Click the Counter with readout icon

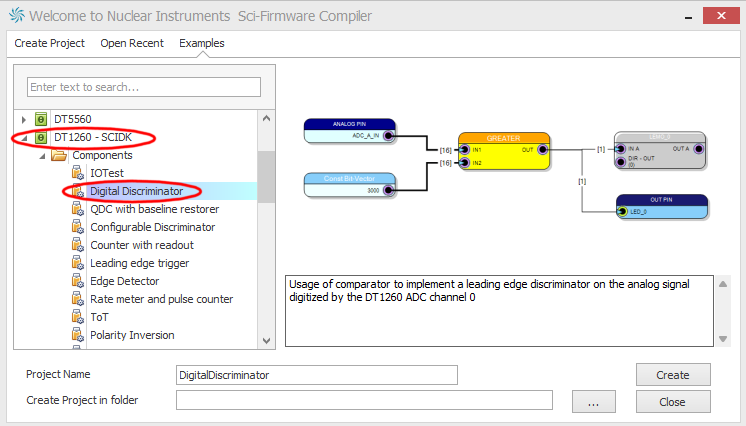coord(78,245)
